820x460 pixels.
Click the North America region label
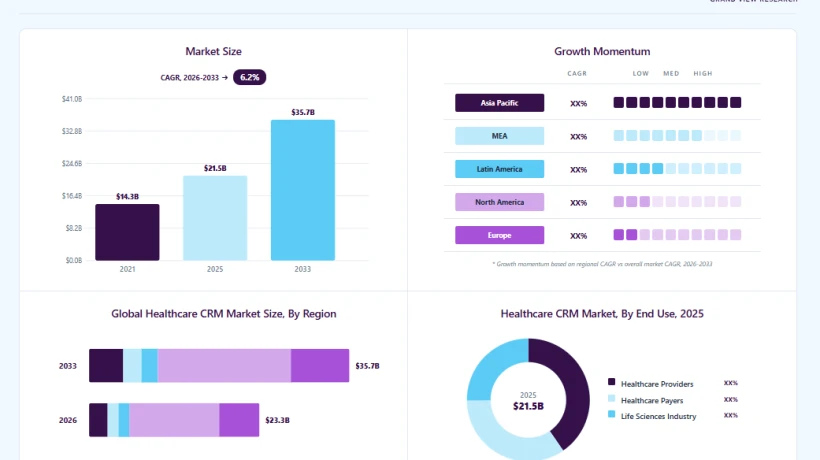click(x=499, y=202)
